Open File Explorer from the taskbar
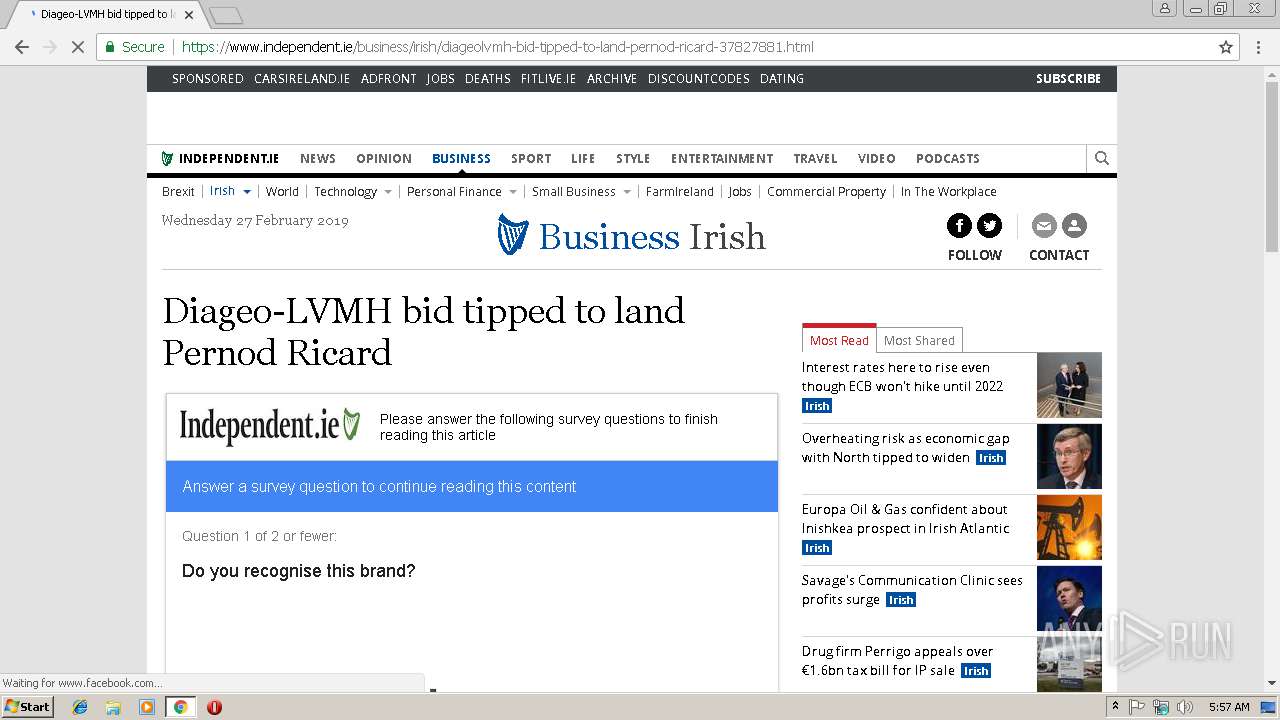Screen dimensions: 1280x720 tap(113, 707)
